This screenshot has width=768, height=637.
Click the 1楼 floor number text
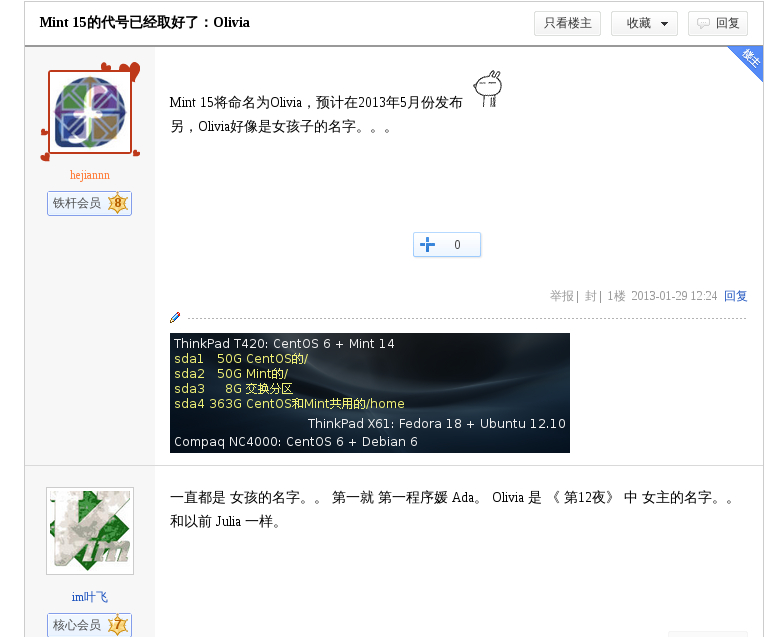(616, 296)
